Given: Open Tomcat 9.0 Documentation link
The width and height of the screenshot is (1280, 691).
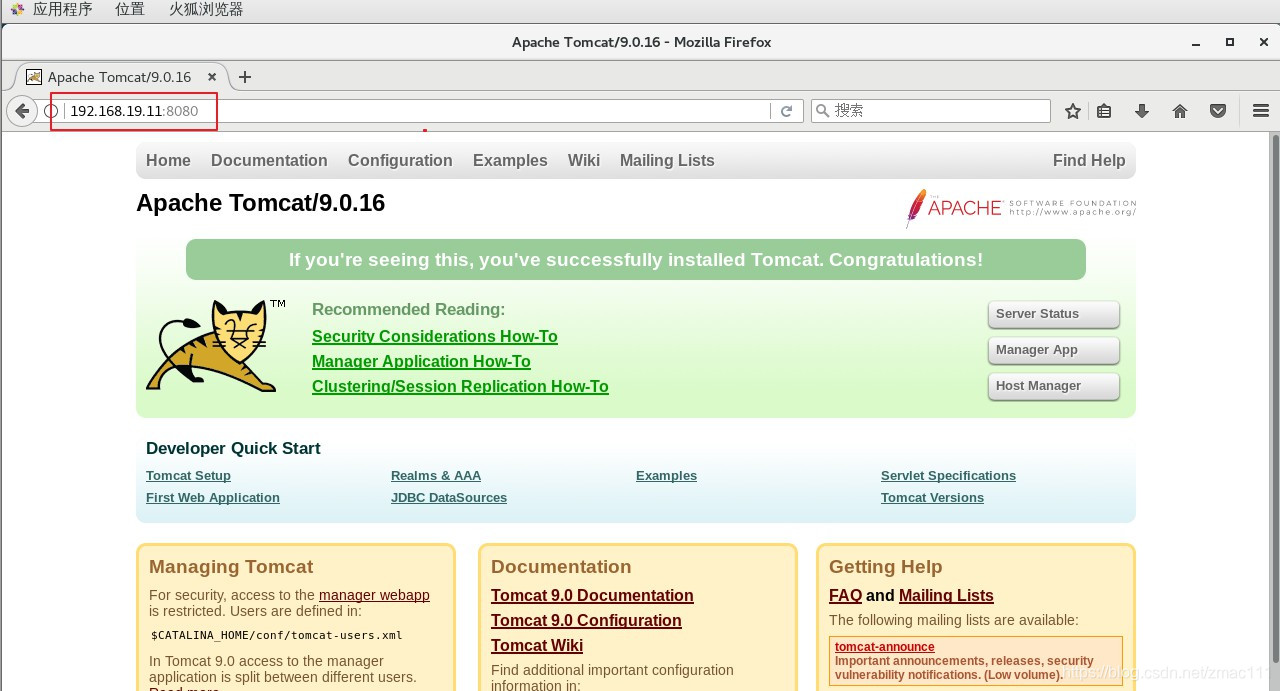Looking at the screenshot, I should [592, 595].
